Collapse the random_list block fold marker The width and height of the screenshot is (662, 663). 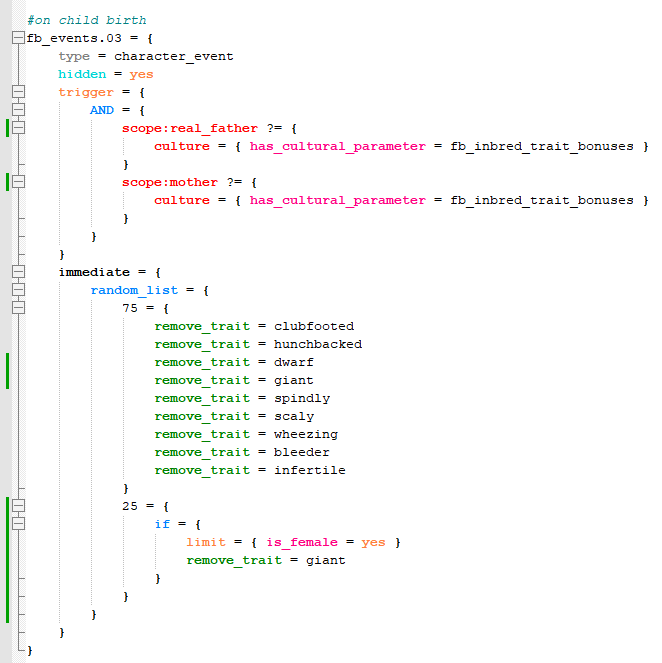pyautogui.click(x=18, y=290)
